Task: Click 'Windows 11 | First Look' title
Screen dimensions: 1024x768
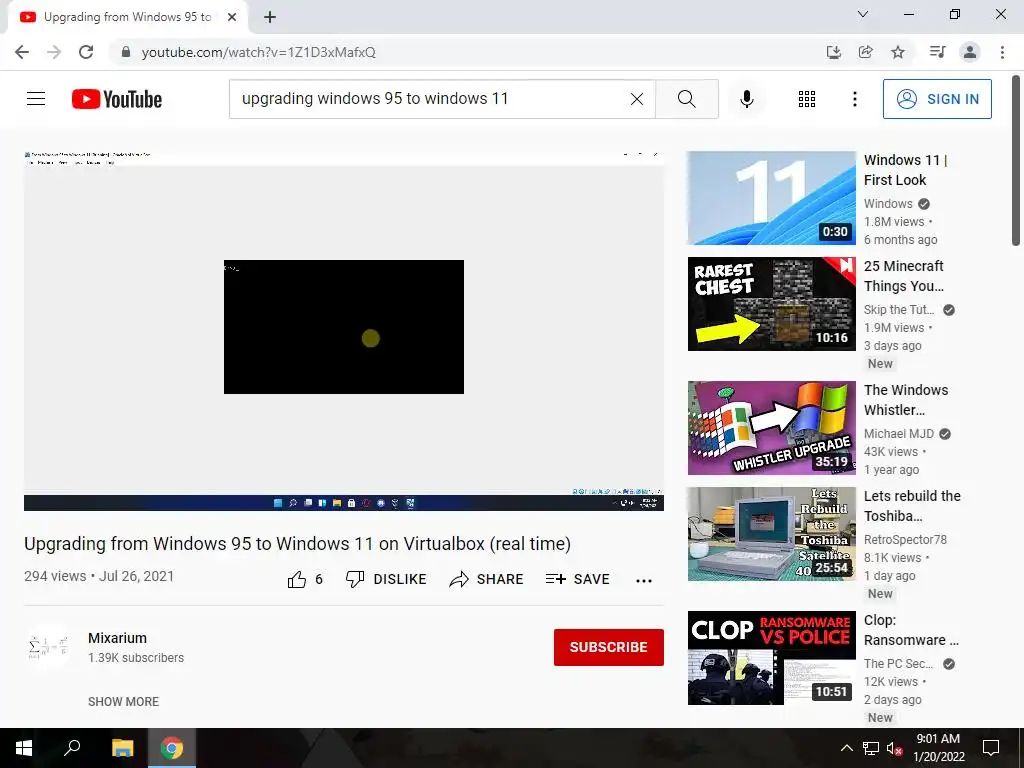Action: click(x=905, y=170)
